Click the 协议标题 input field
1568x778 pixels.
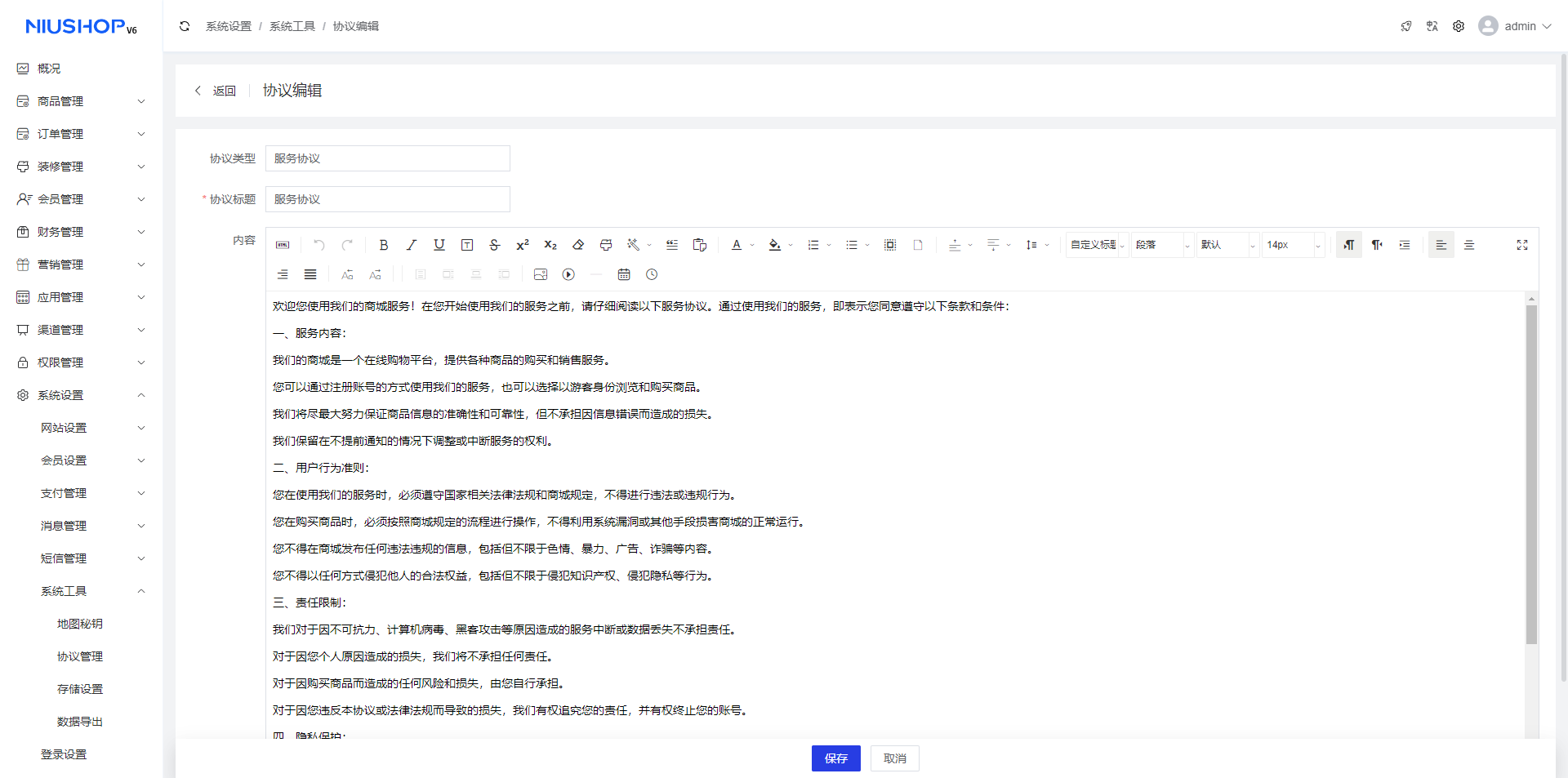tap(388, 199)
